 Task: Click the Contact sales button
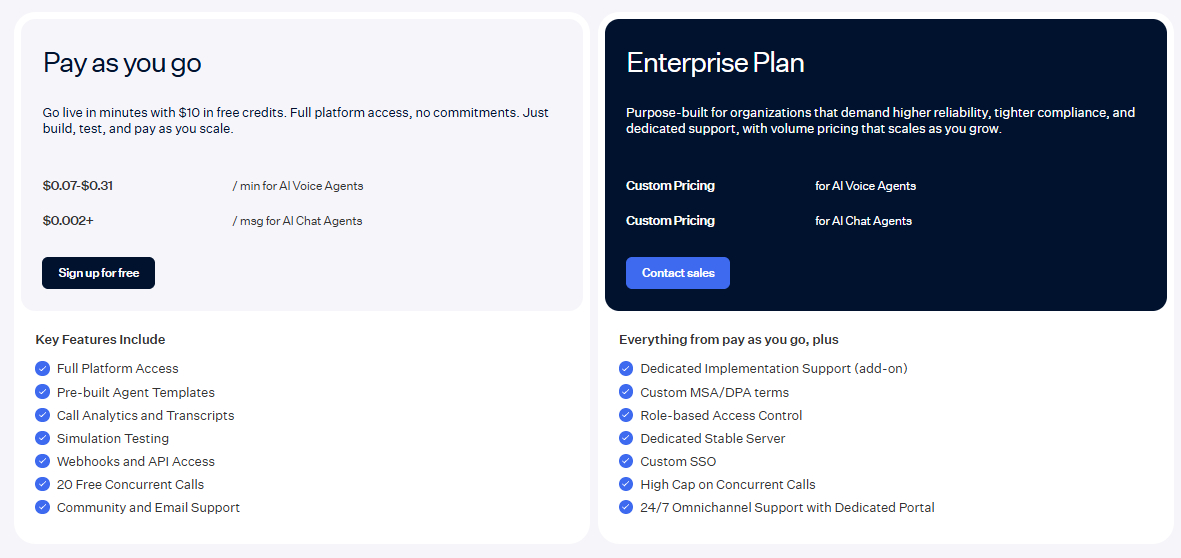coord(678,273)
